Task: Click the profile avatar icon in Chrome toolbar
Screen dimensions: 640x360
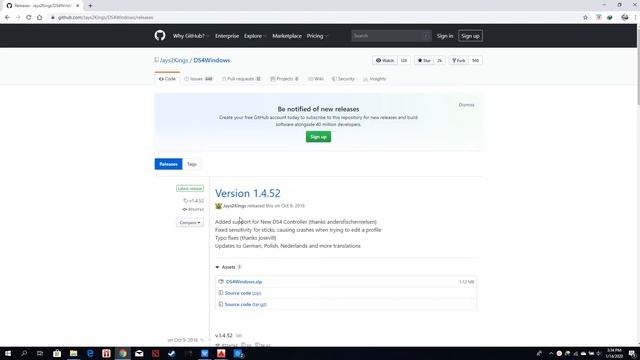Action: point(624,18)
